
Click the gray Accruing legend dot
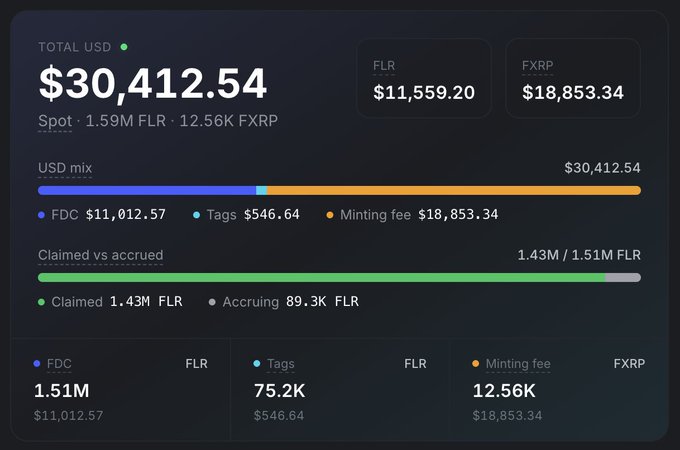(212, 302)
